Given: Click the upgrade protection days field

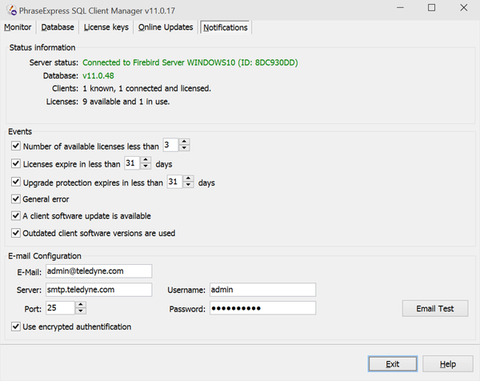Looking at the screenshot, I should pyautogui.click(x=175, y=181).
